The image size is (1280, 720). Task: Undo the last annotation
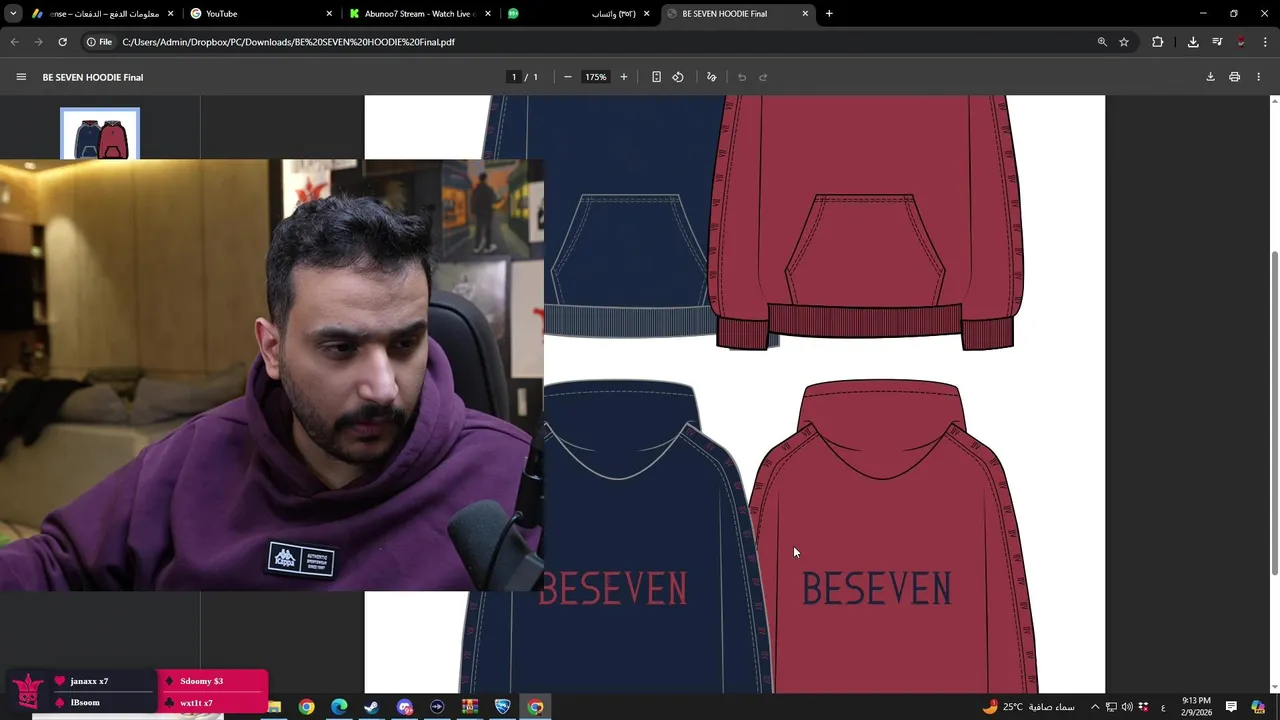point(742,77)
